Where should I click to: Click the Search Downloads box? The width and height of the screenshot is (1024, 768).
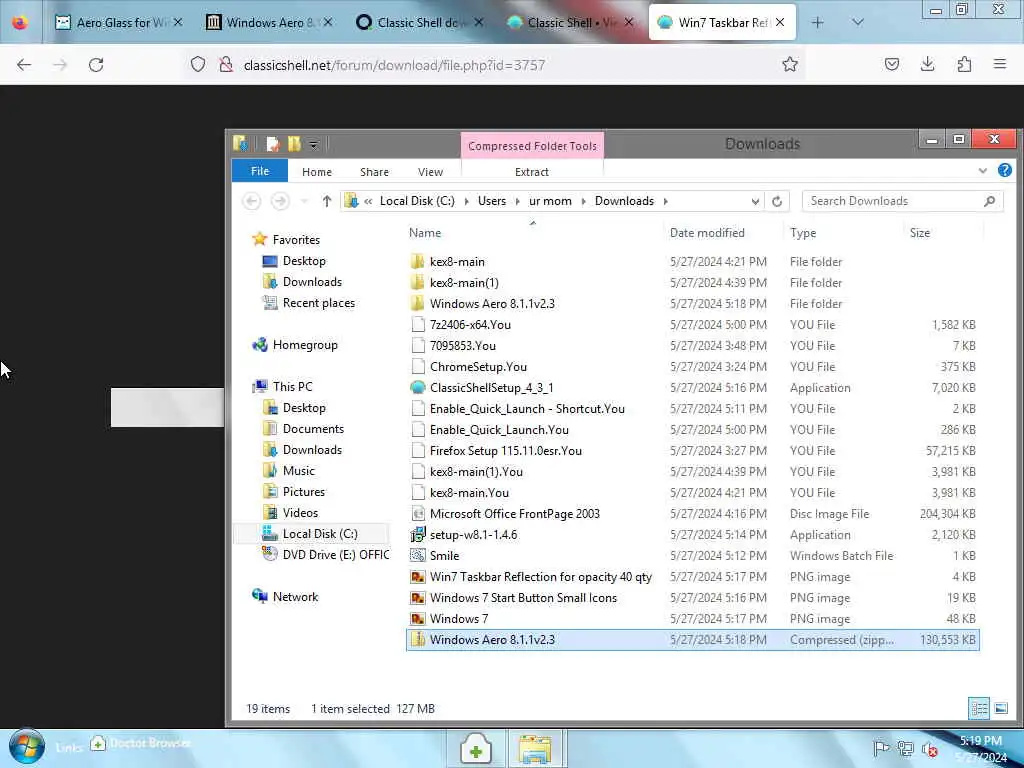[x=902, y=201]
